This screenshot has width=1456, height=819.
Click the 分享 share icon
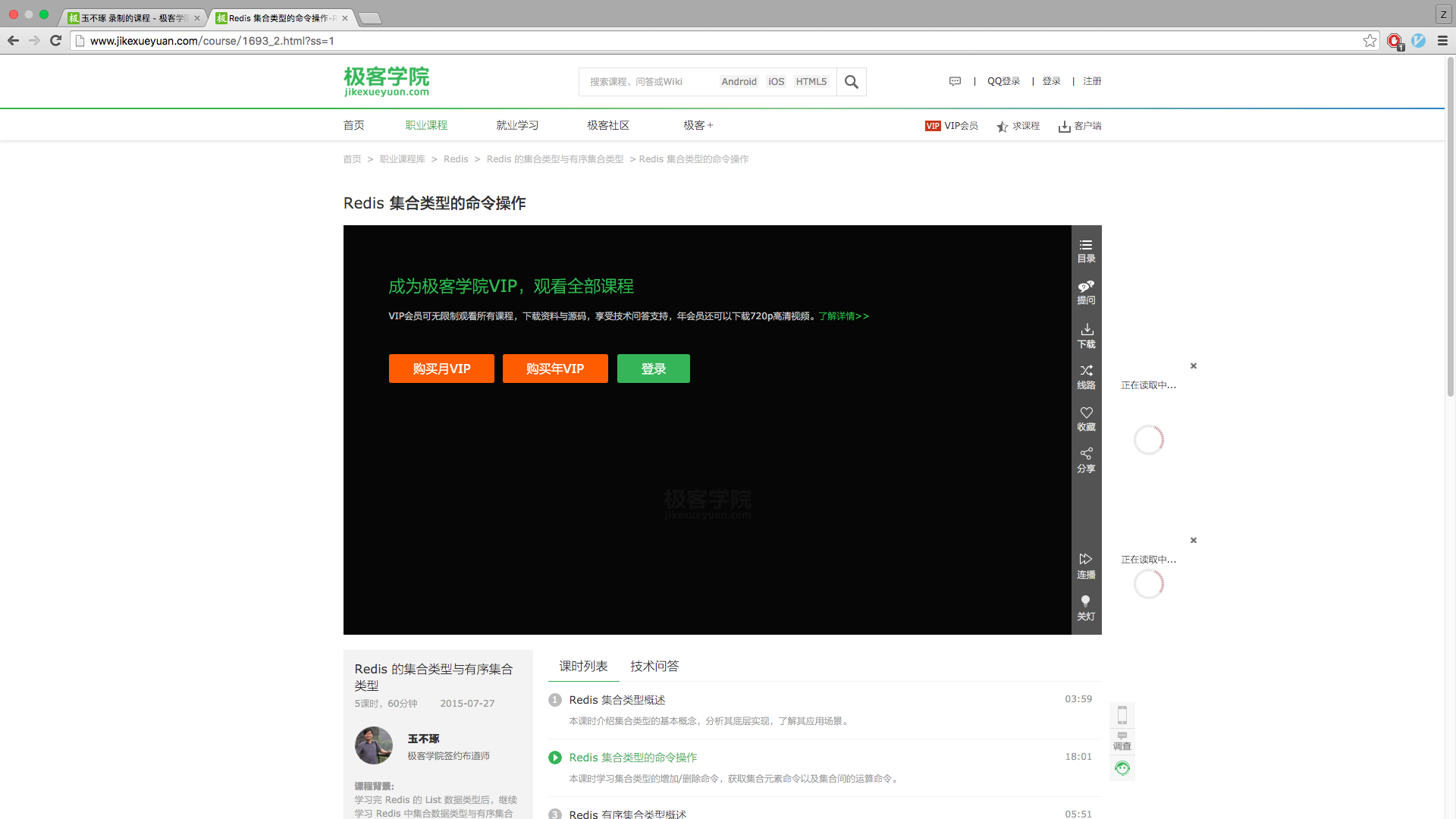pos(1086,460)
